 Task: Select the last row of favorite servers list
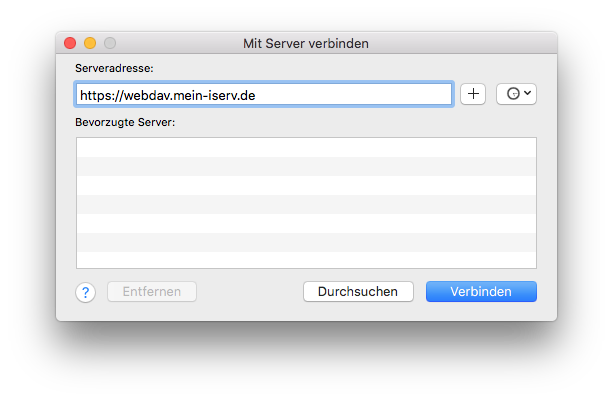306,260
